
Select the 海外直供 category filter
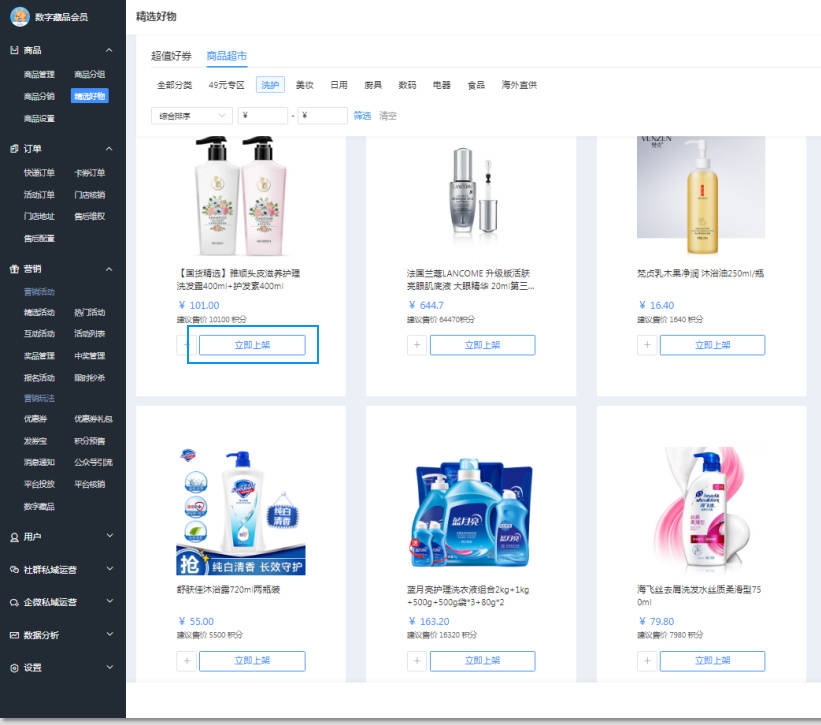(519, 85)
